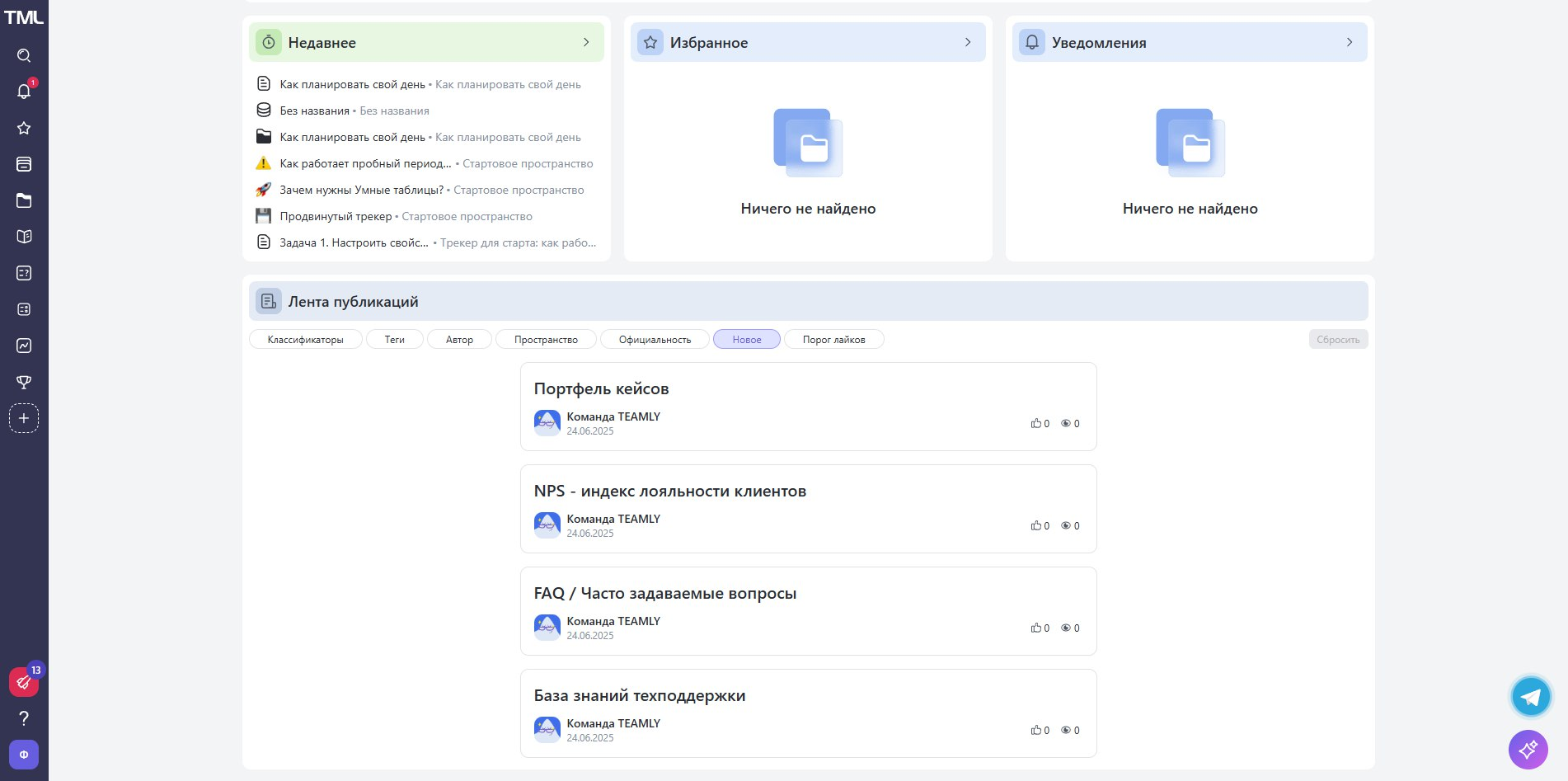Expand the 'Избранное' panel via its chevron
Image resolution: width=1568 pixels, height=781 pixels.
tap(968, 42)
